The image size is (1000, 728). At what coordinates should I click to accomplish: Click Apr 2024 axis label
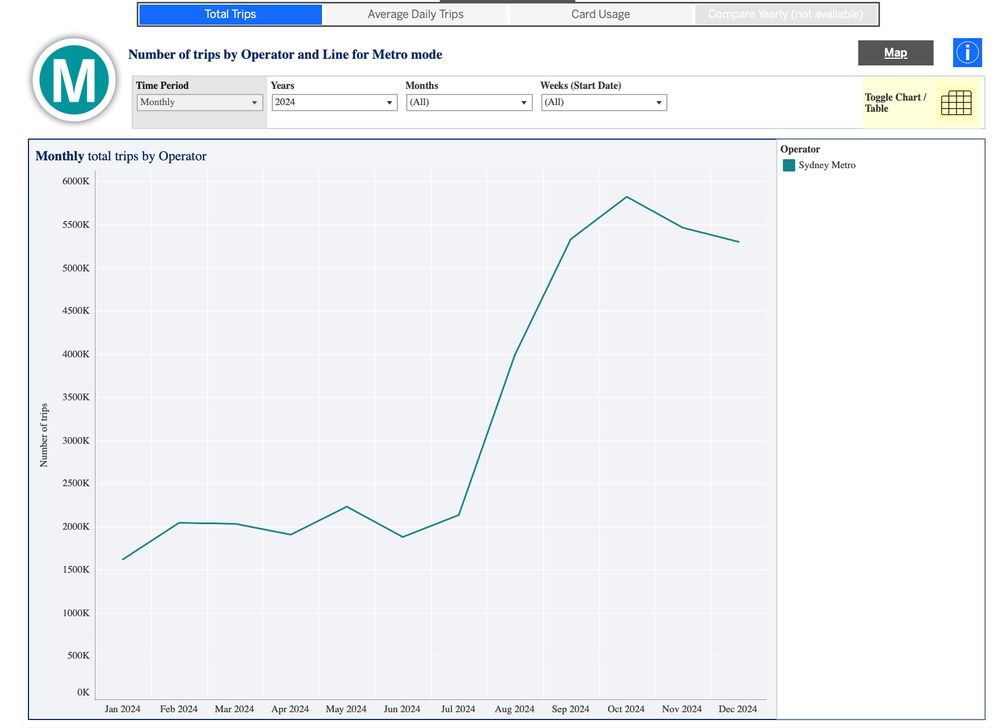(x=290, y=709)
